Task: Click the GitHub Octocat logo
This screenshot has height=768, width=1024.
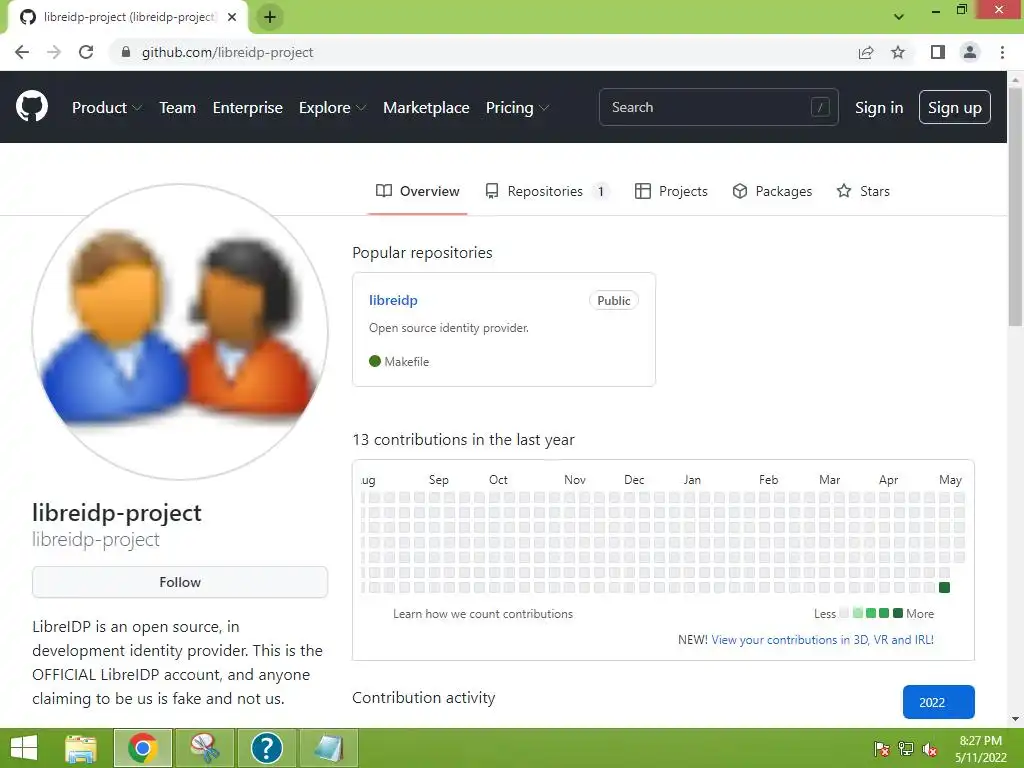Action: click(32, 107)
